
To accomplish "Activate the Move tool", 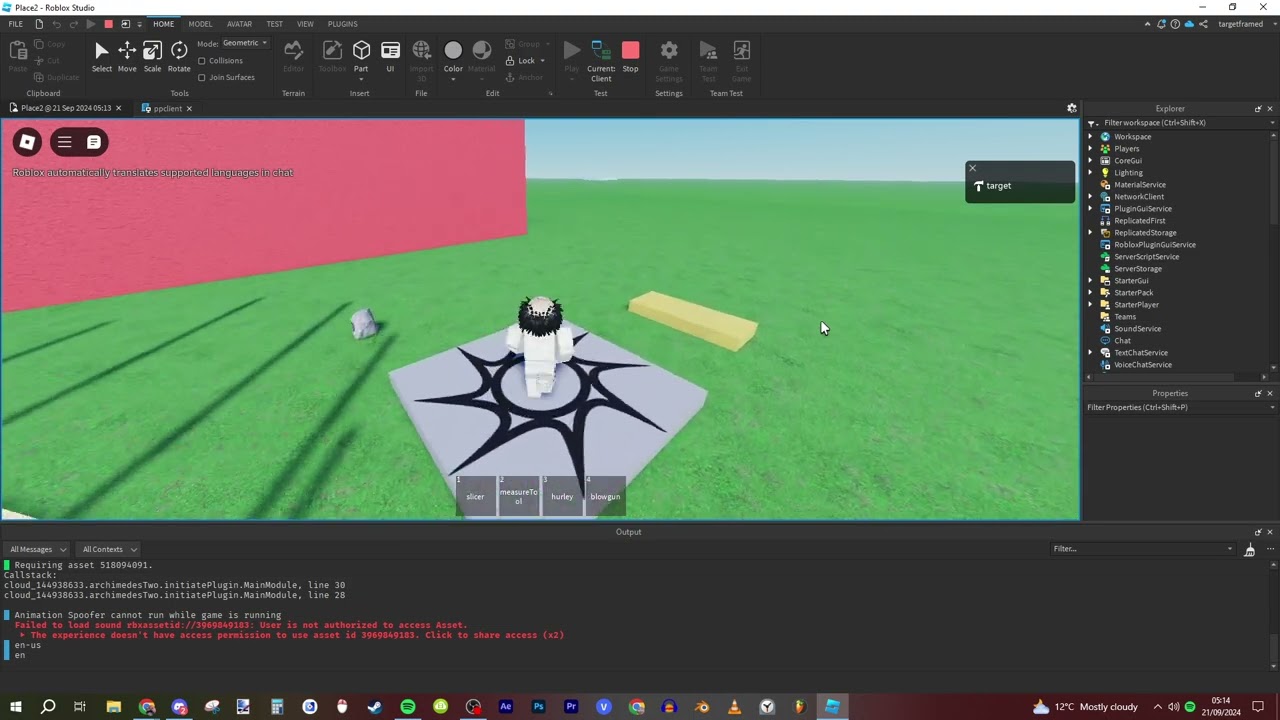I will coord(127,57).
